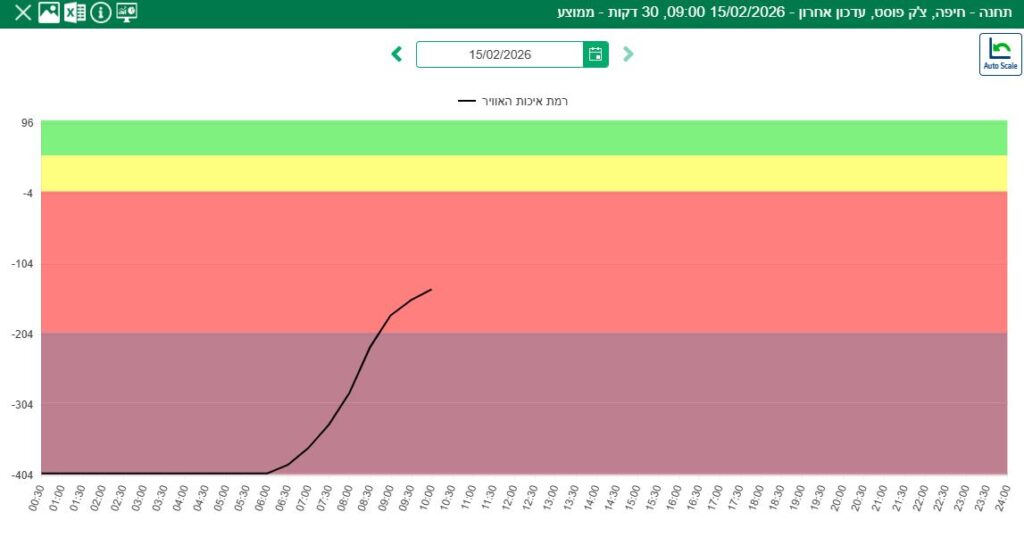Image resolution: width=1024 pixels, height=545 pixels.
Task: Click the -204 label on the vertical axis
Action: tap(20, 334)
